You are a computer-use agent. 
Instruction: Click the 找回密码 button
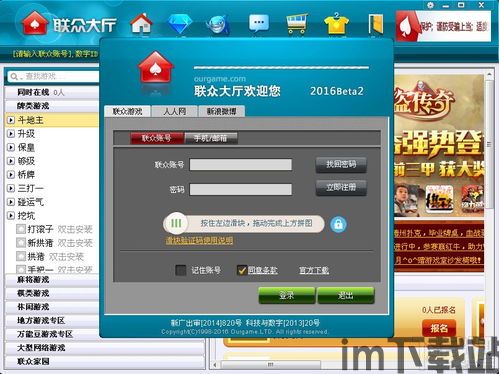[x=341, y=164]
